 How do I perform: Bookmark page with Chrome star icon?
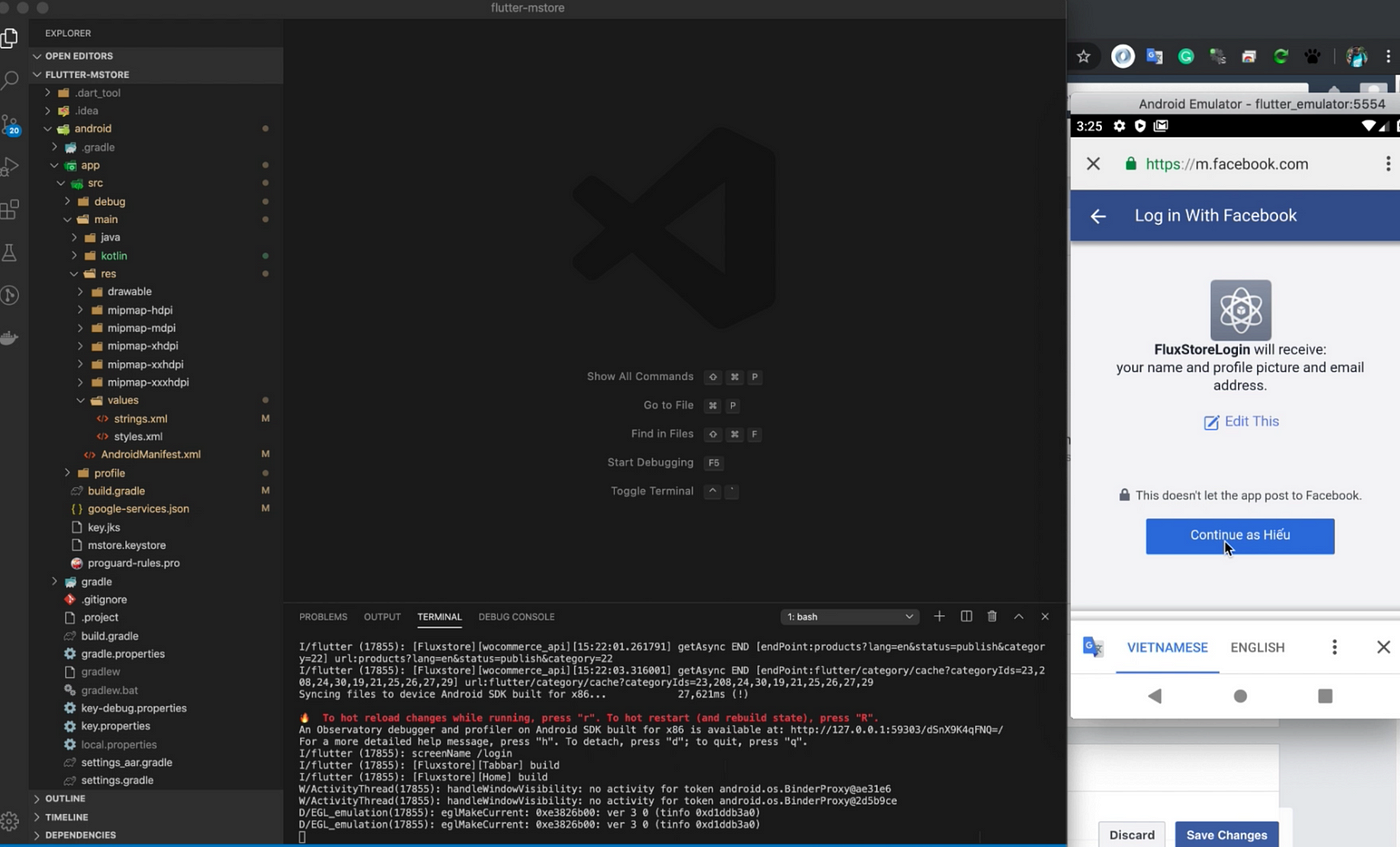point(1083,57)
